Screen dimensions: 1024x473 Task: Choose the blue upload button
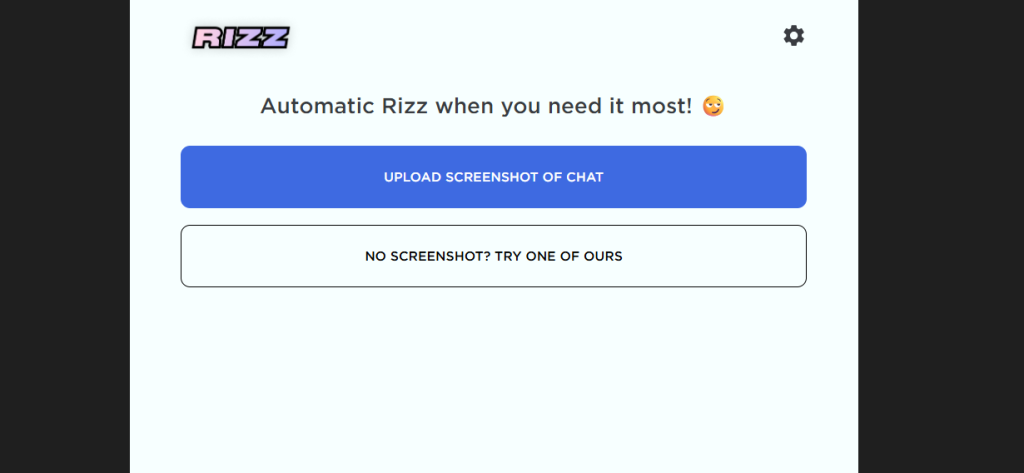(x=493, y=177)
